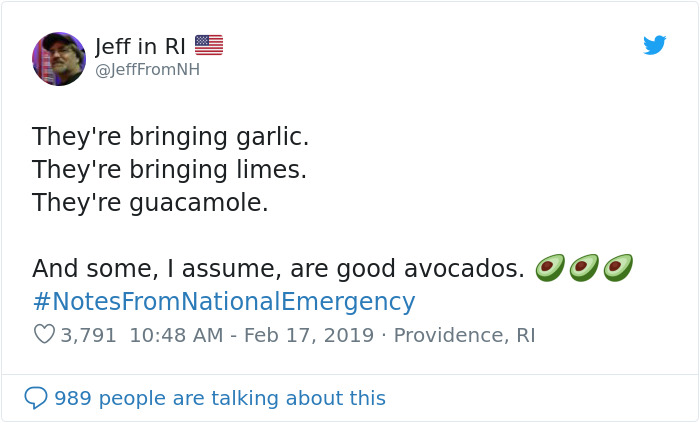Click the US flag emoji beside the name

click(209, 45)
